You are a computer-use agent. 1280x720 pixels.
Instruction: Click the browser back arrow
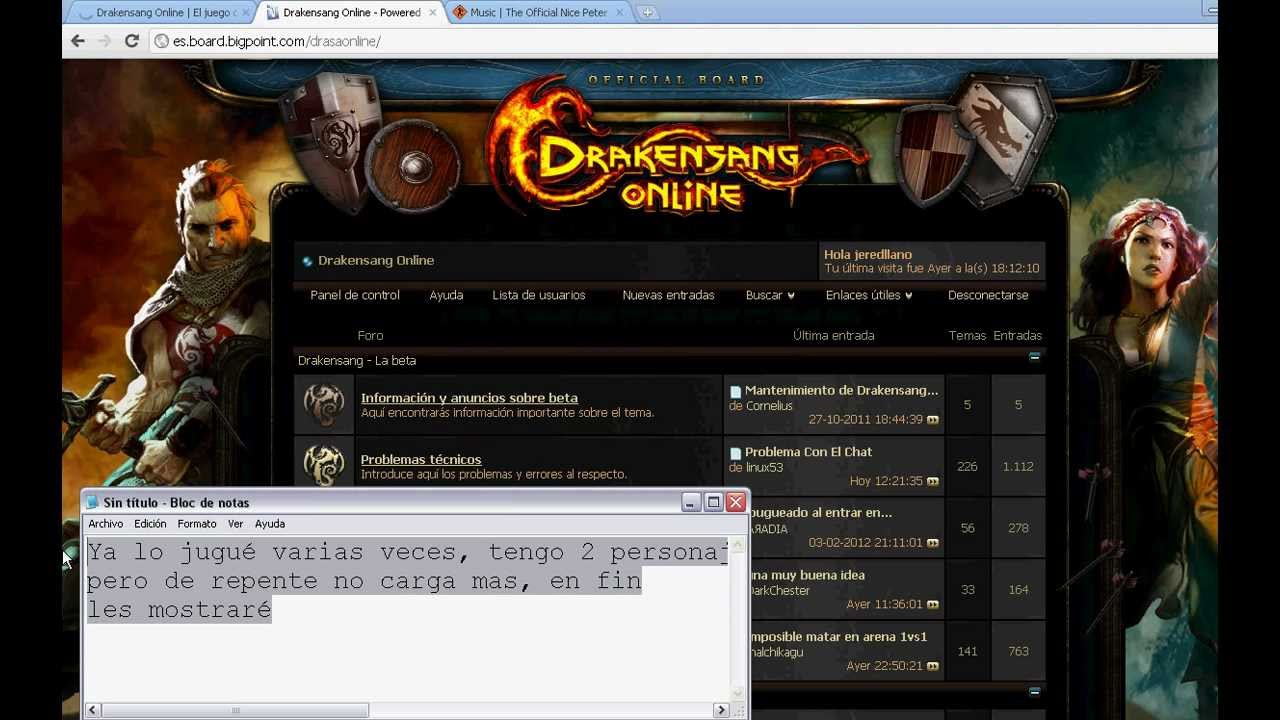click(78, 41)
